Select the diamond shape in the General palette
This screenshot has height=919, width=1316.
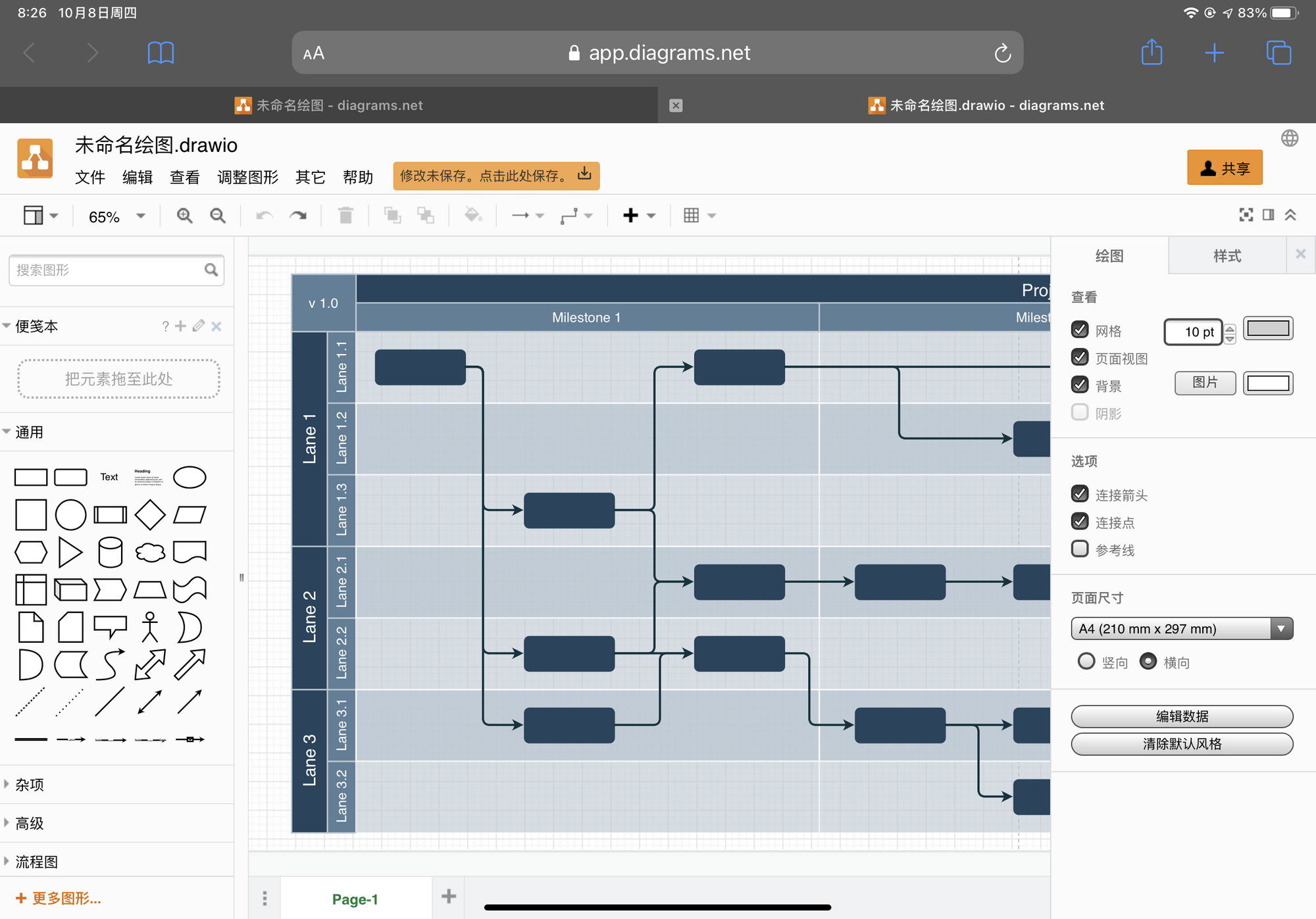click(x=149, y=514)
